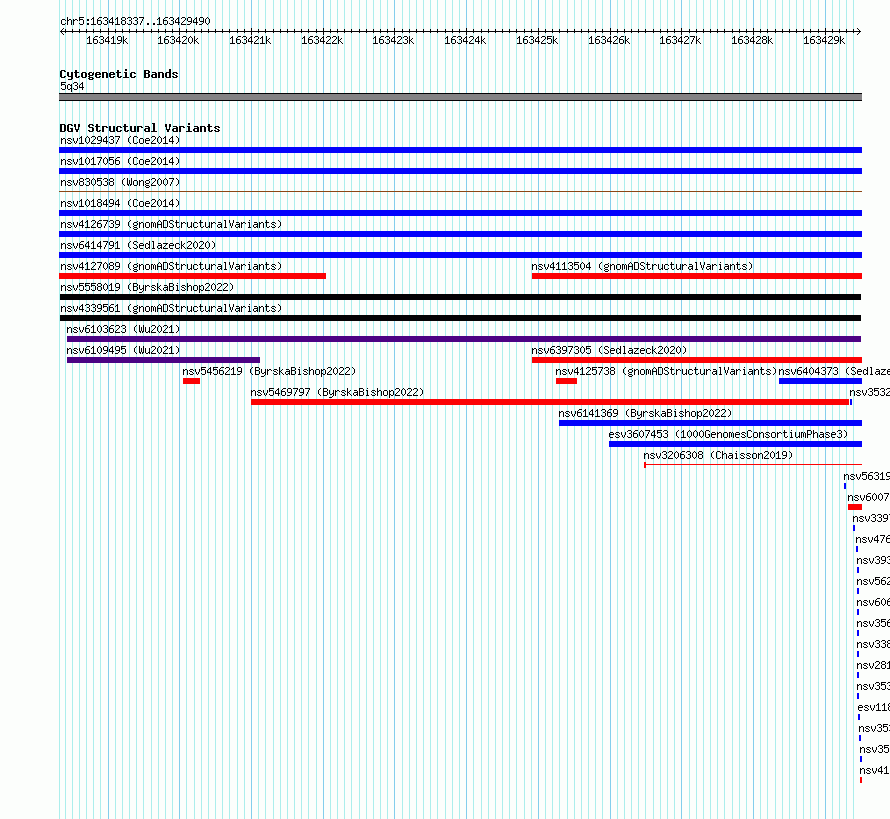
Task: Open variant nsv6397305 (Sedlazeck2020) label
Action: click(x=609, y=350)
